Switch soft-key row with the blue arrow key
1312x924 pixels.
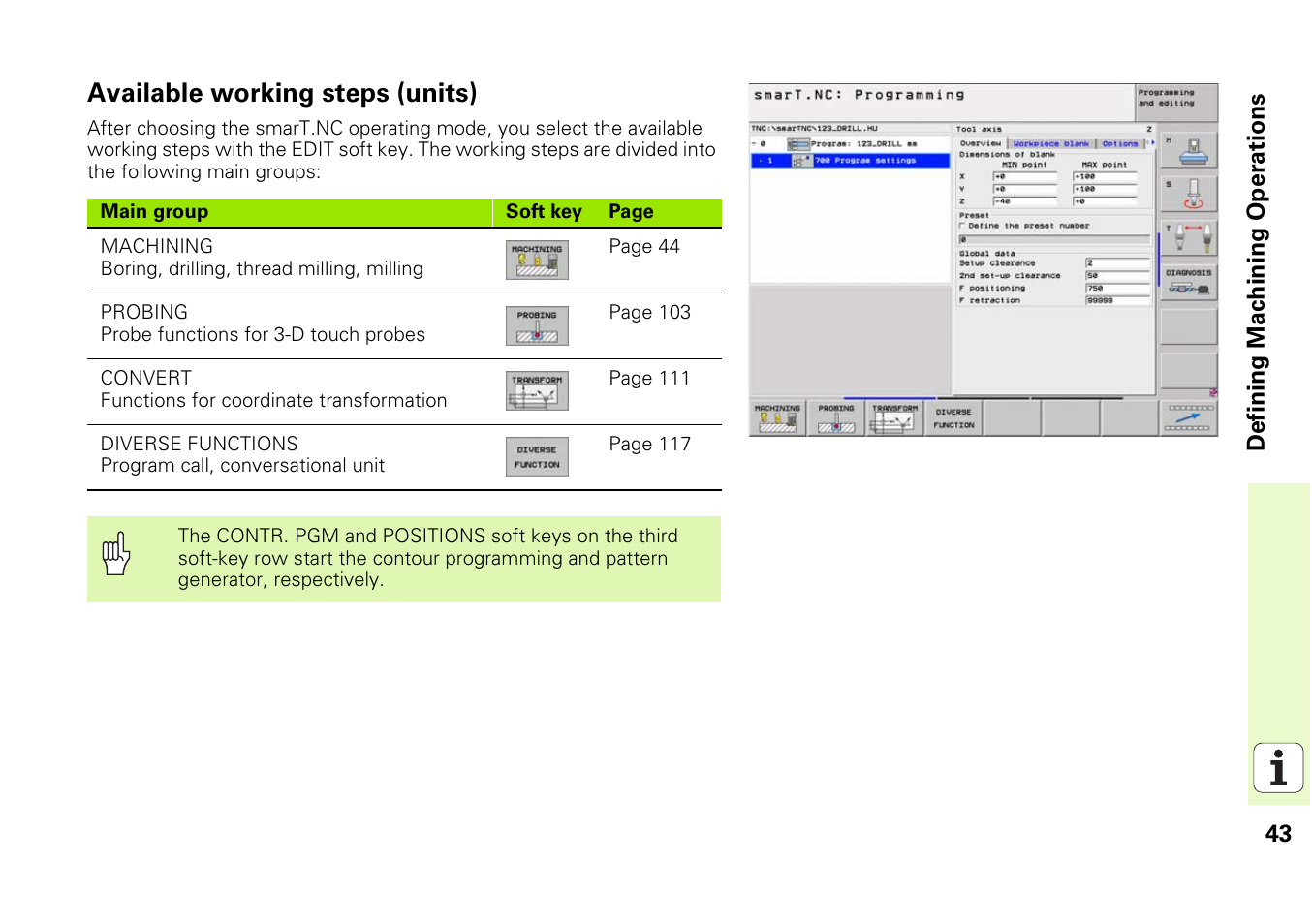1189,418
